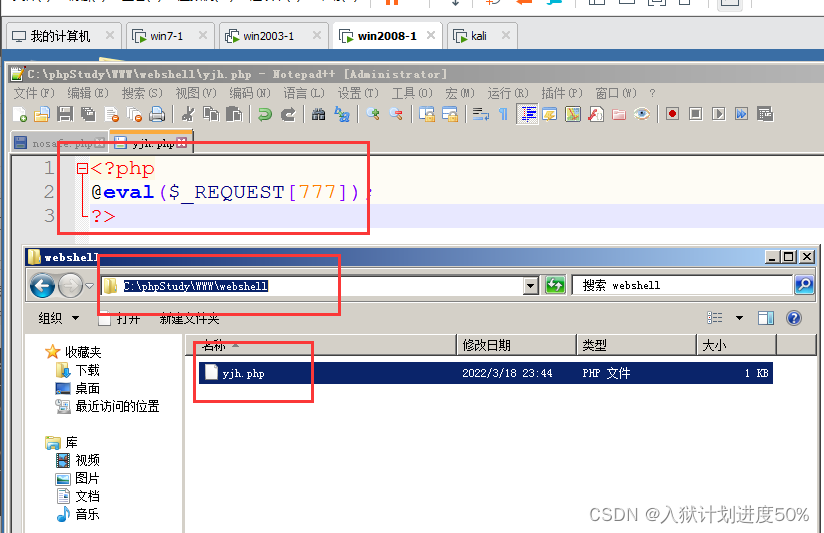Screen dimensions: 824x533
Task: Play back the recorded macro
Action: pyautogui.click(x=718, y=114)
